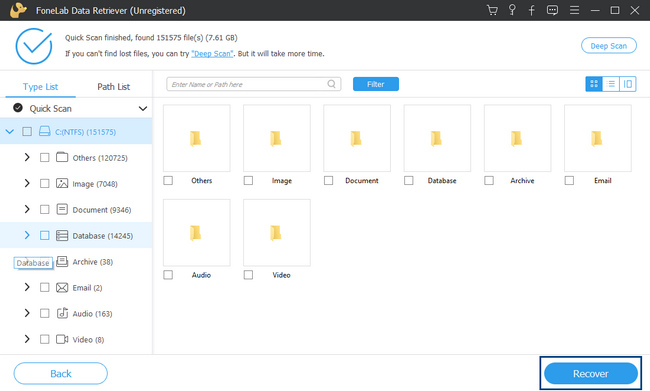Tick the checkbox under Video folder thumbnail
Image resolution: width=650 pixels, height=391 pixels.
click(248, 275)
